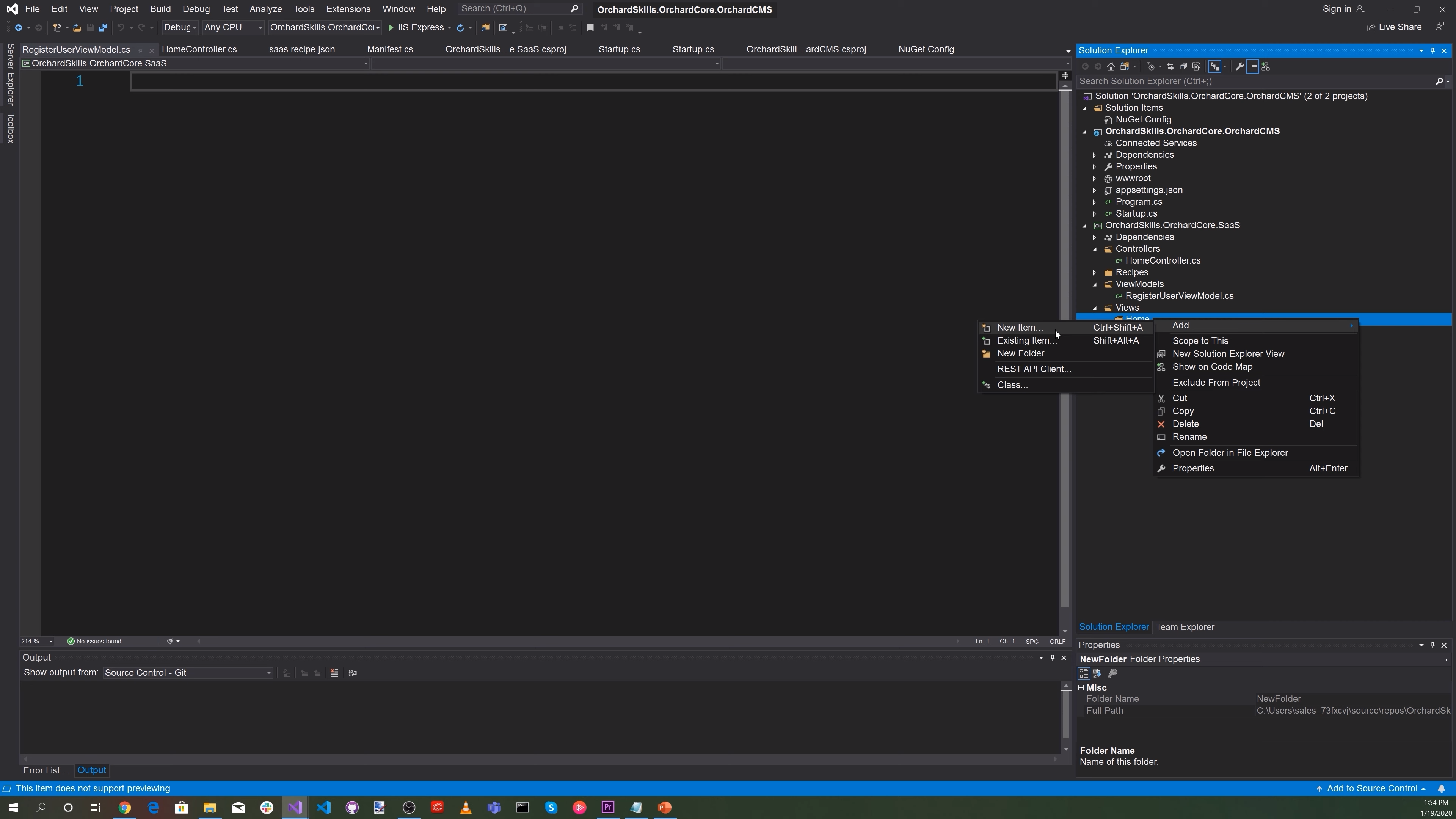Click Clear All in Output panel
The image size is (1456, 819).
(334, 673)
